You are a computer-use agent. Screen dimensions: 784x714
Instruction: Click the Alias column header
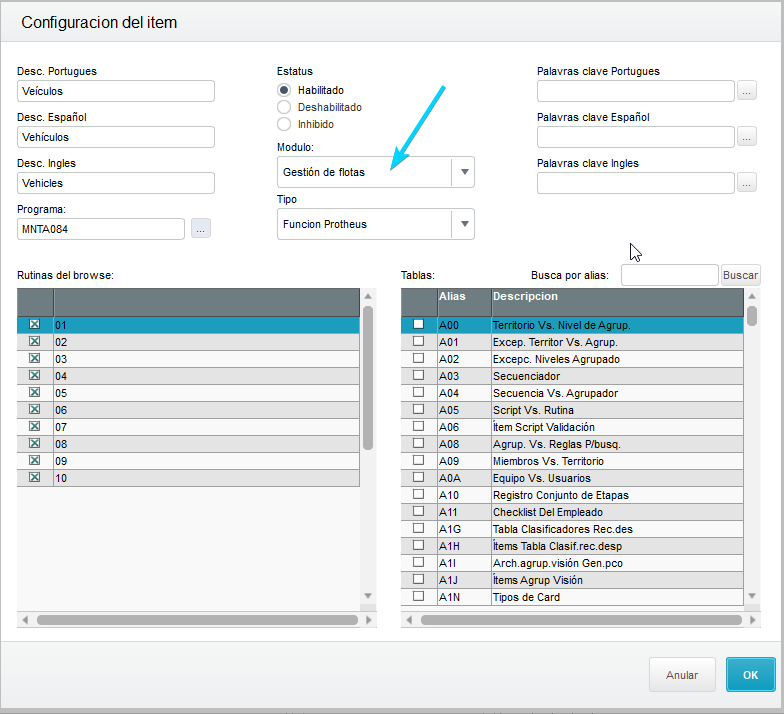coord(464,302)
